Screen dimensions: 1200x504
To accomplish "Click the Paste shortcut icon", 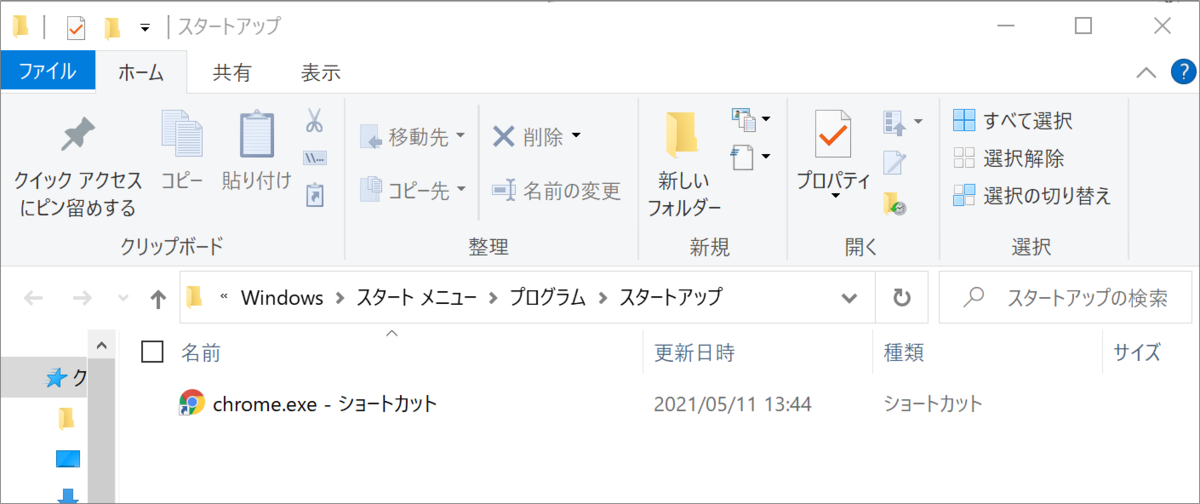I will coord(314,194).
